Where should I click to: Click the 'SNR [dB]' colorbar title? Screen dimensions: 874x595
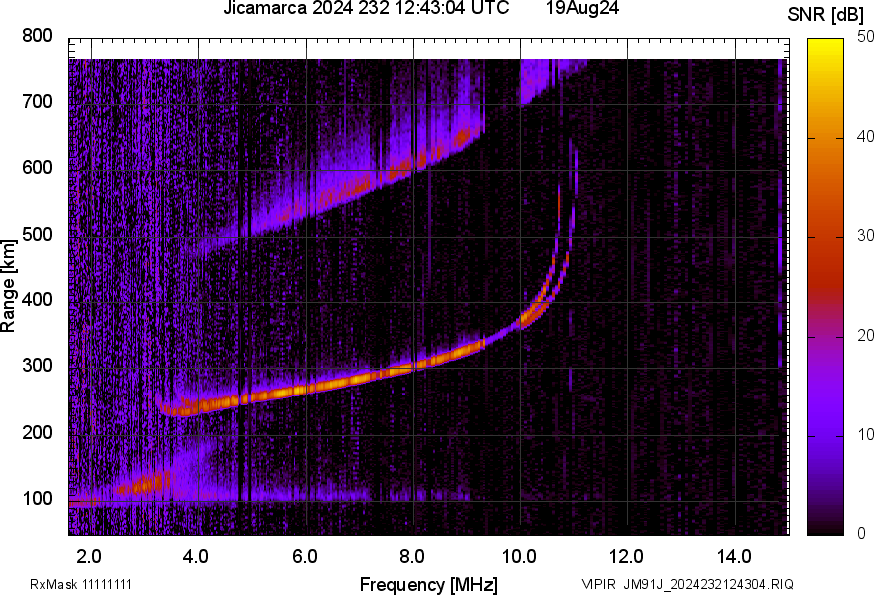[825, 15]
